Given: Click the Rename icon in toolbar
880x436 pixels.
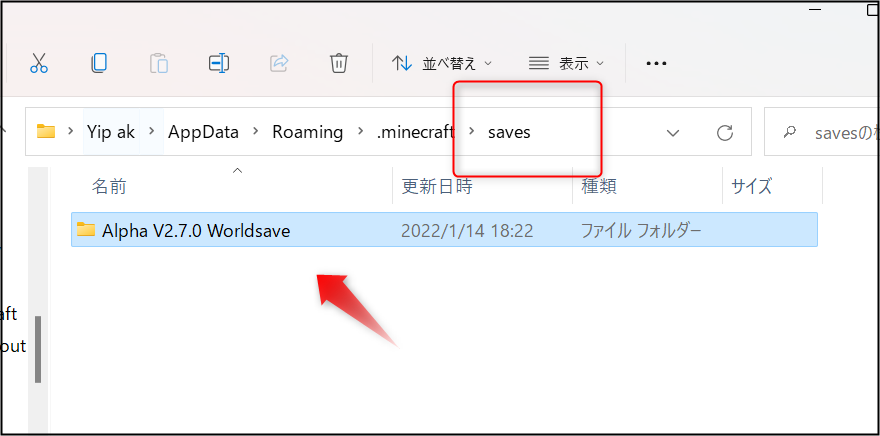Looking at the screenshot, I should (x=219, y=63).
